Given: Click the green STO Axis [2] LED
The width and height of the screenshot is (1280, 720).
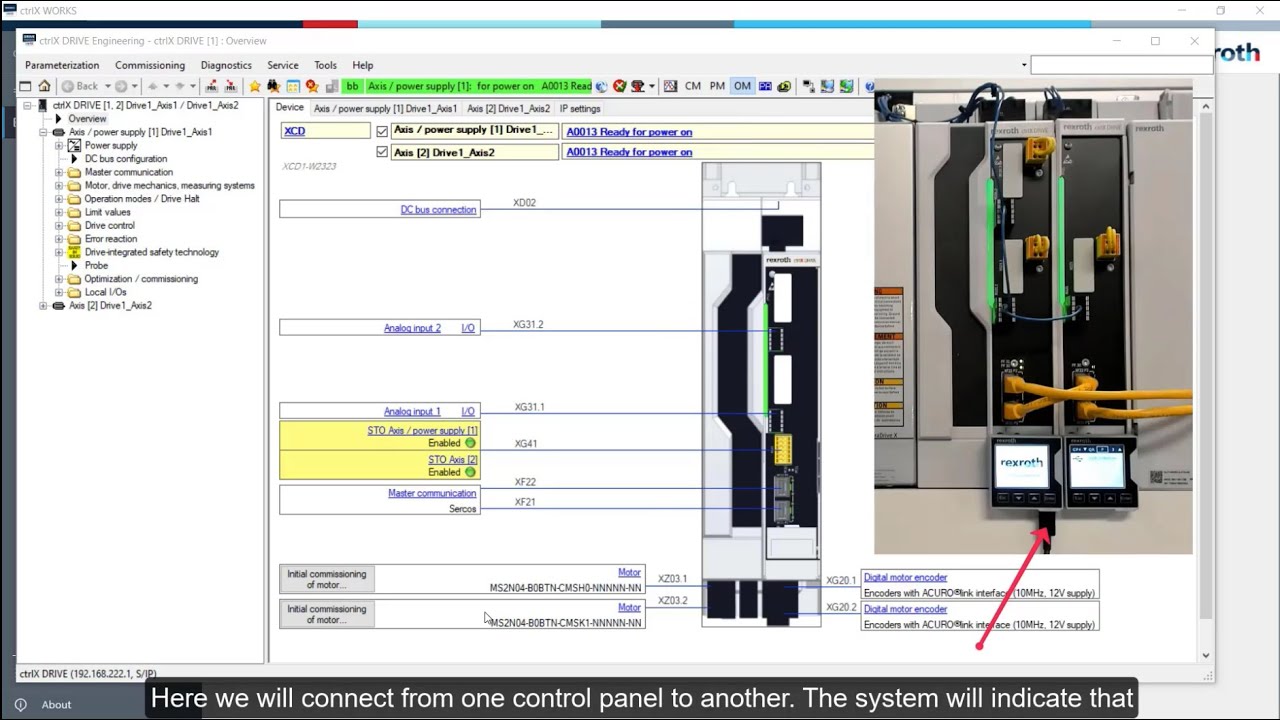Looking at the screenshot, I should coord(470,472).
